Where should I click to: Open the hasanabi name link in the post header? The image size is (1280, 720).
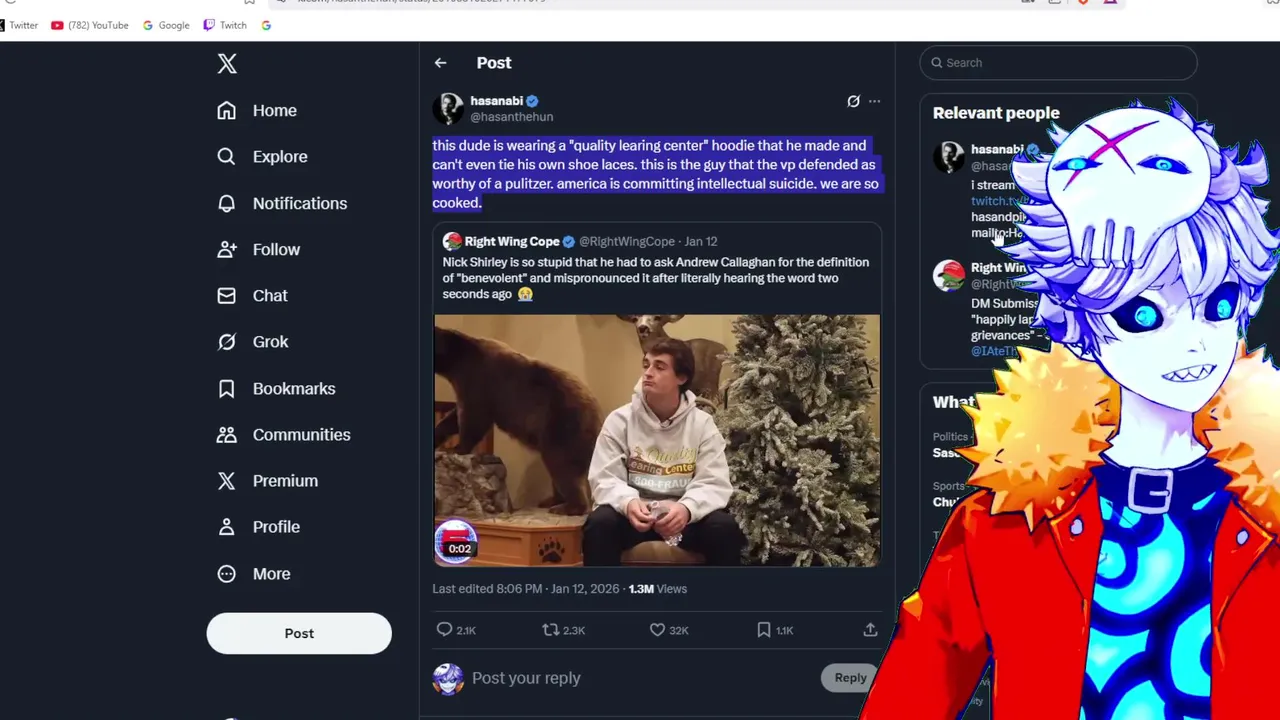click(496, 100)
